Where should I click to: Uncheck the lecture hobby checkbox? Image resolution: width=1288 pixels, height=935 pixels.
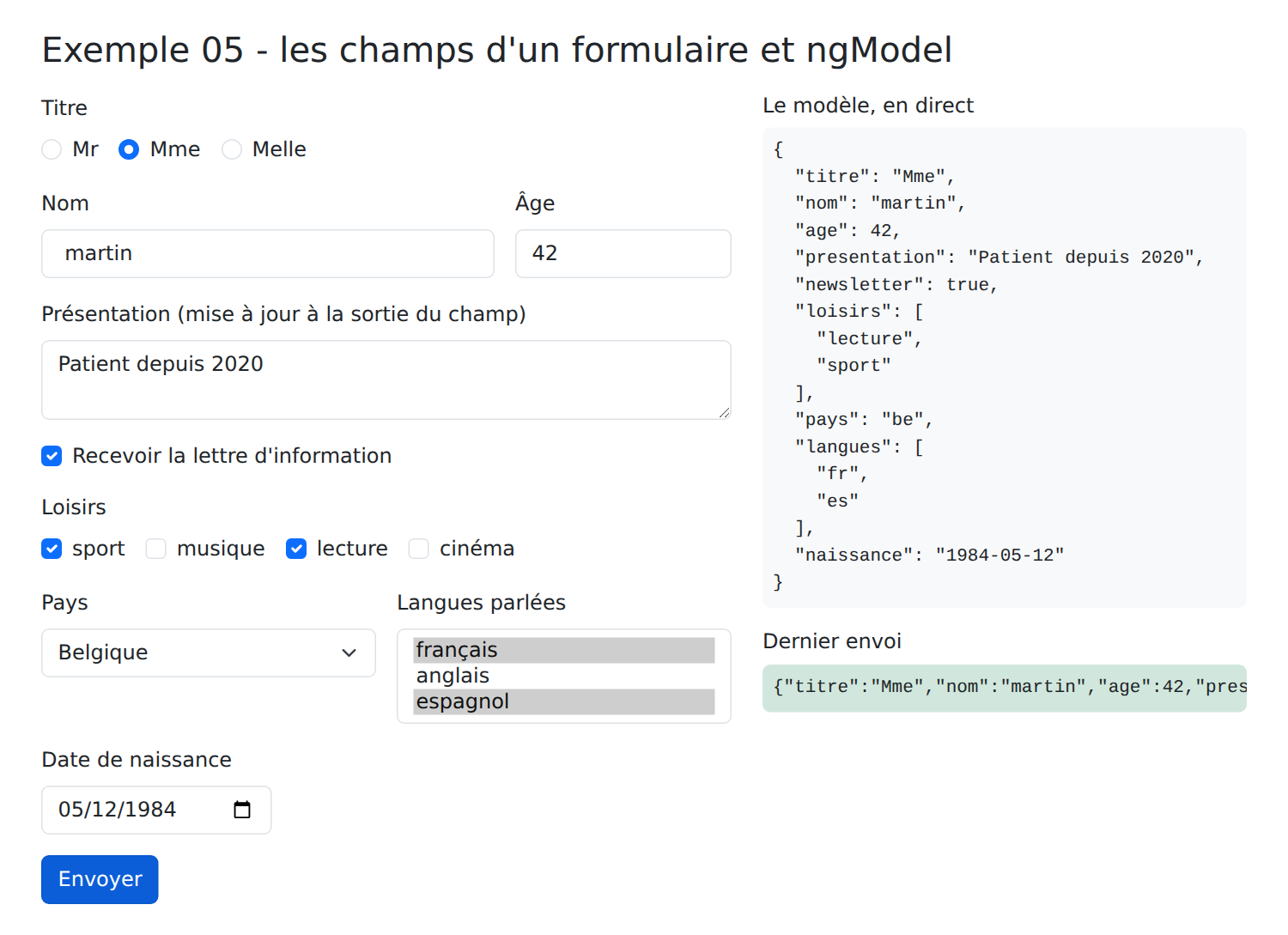[296, 549]
